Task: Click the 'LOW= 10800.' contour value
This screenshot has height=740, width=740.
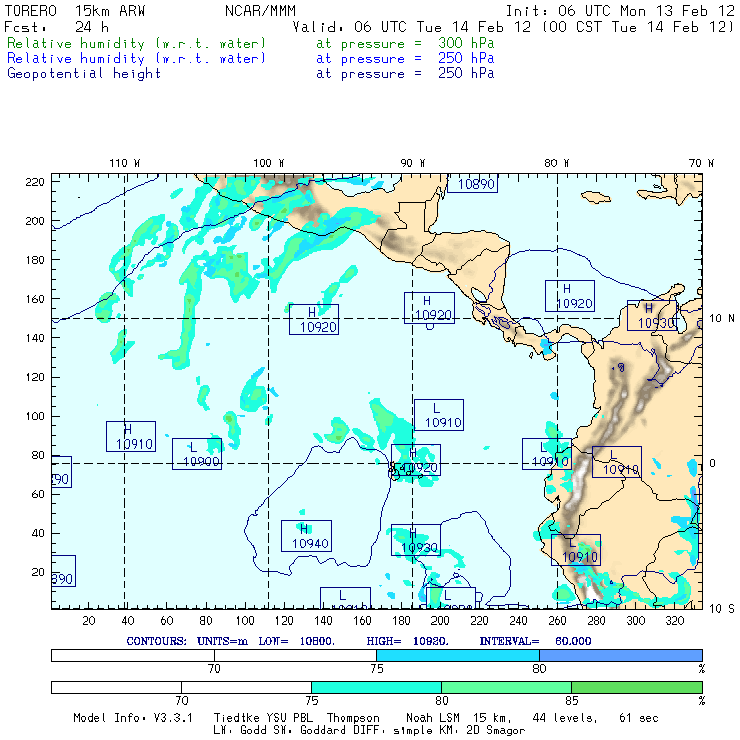Action: [x=296, y=641]
